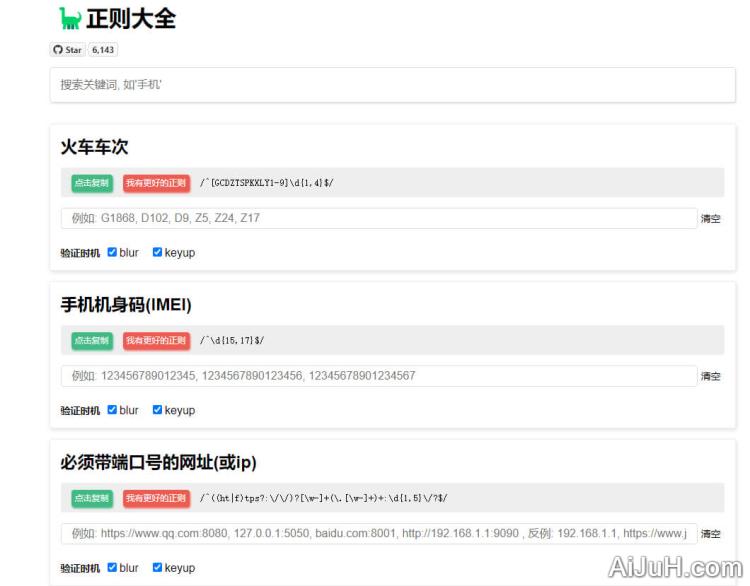Click the 火车车次 section heading

(94, 147)
